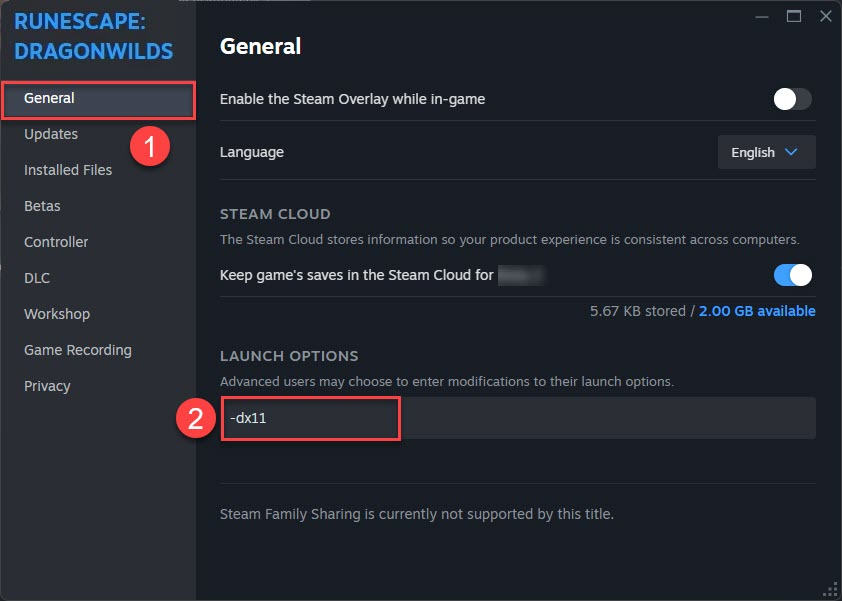Click the RUNESCAPE: DRAGONWILDS title header
This screenshot has height=601, width=842.
[93, 34]
